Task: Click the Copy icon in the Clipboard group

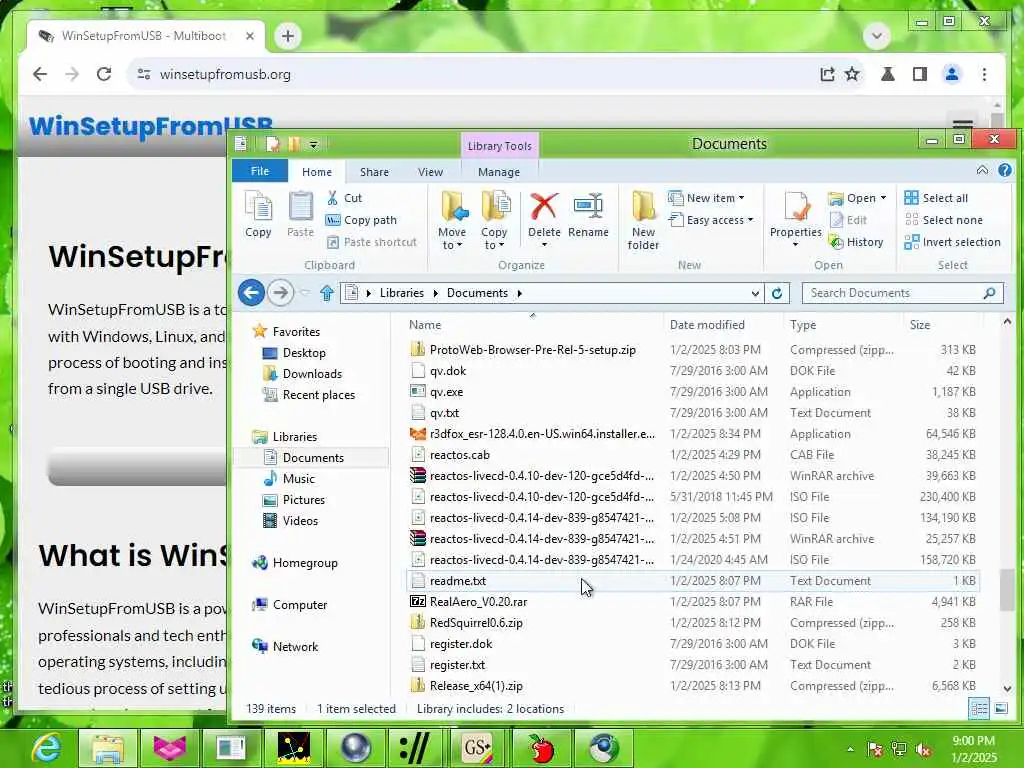Action: pyautogui.click(x=258, y=214)
